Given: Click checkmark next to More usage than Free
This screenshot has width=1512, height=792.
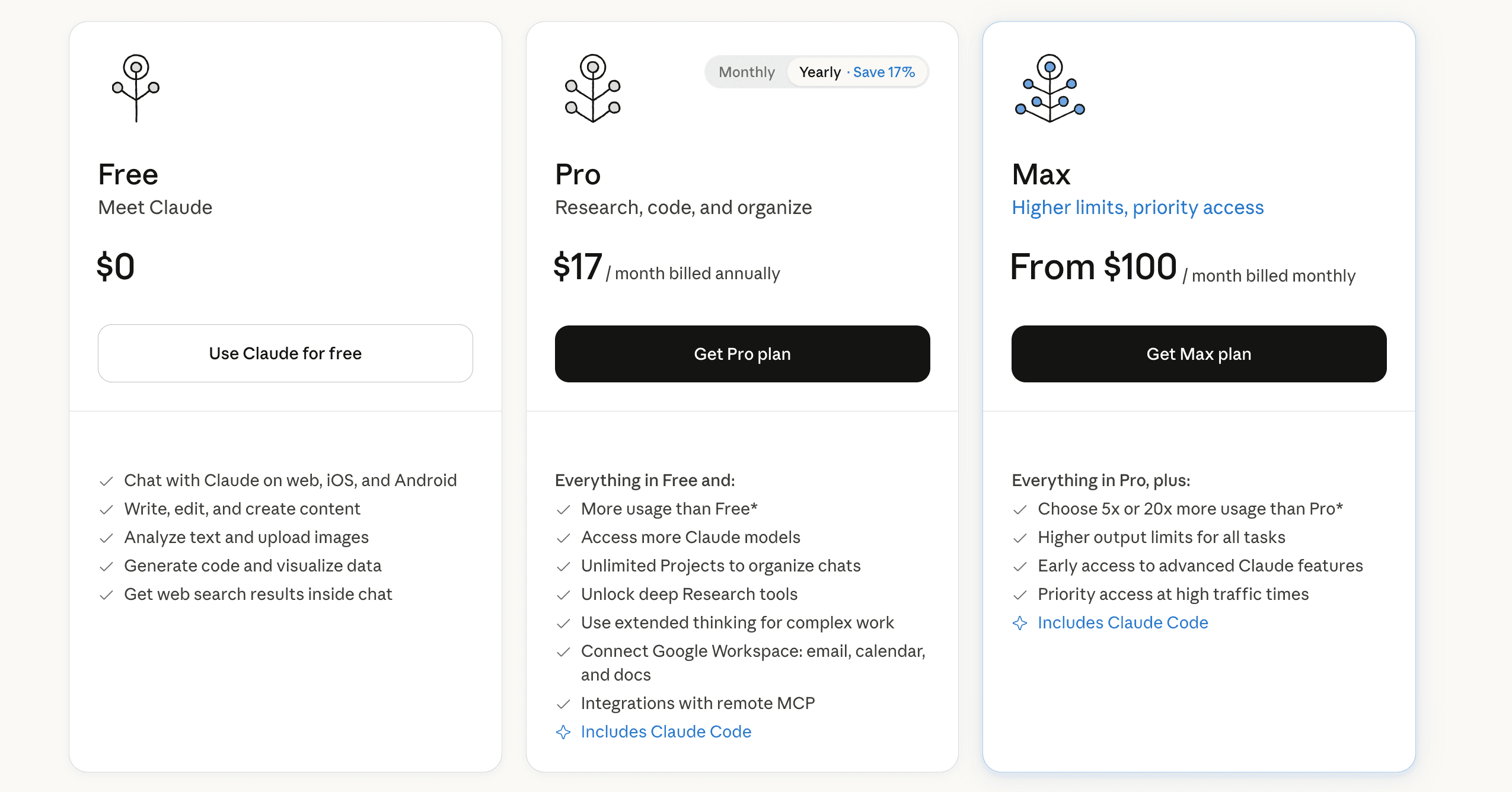Looking at the screenshot, I should click(x=563, y=509).
